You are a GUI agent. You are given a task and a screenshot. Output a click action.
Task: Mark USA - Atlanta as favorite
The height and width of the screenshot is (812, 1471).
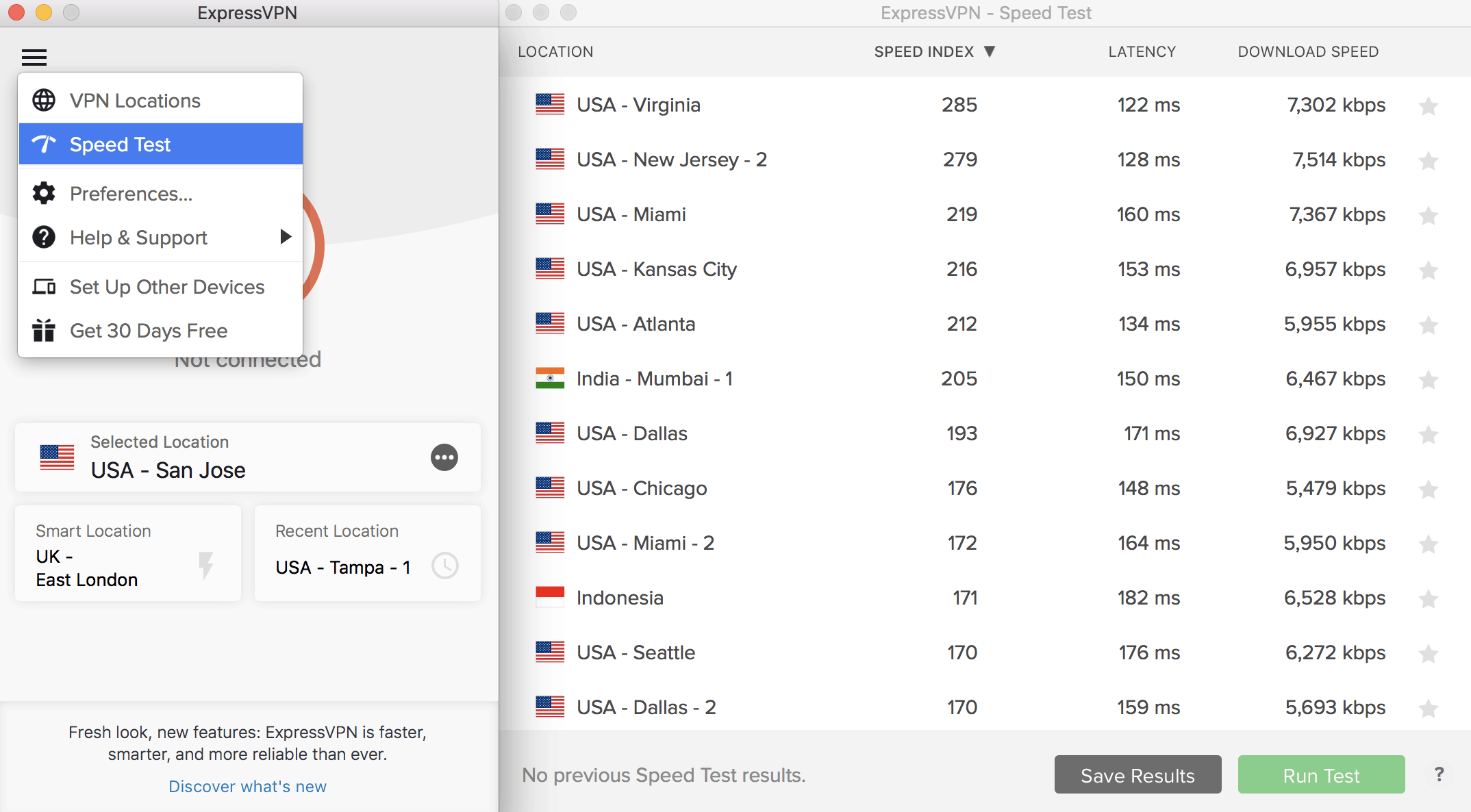click(x=1429, y=325)
